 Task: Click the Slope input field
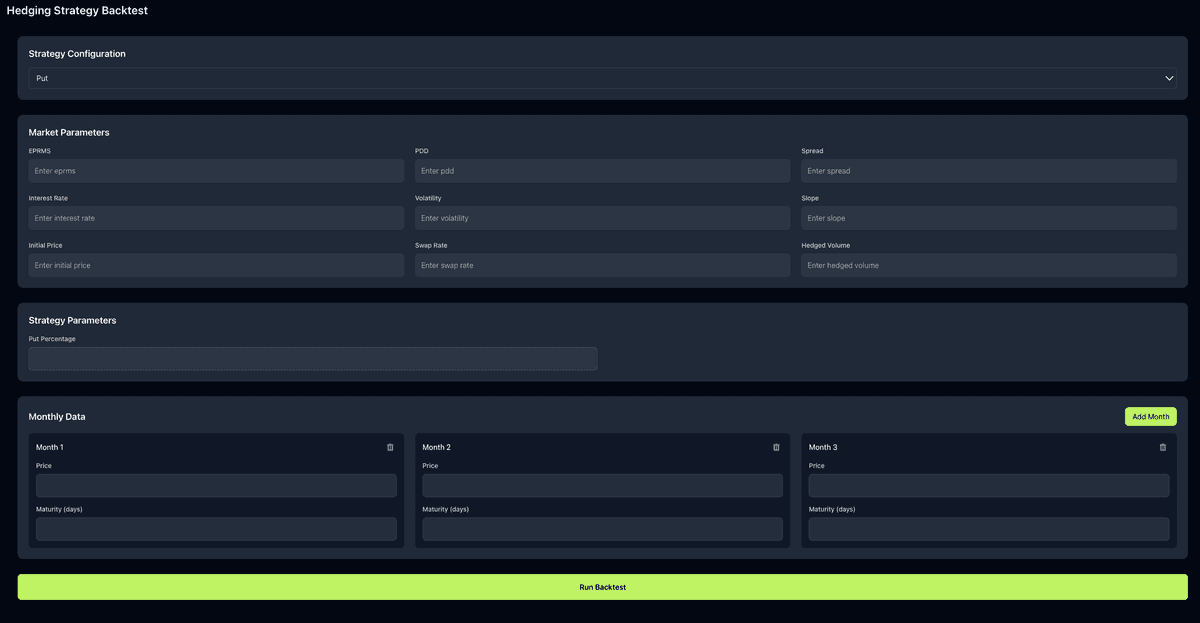988,218
